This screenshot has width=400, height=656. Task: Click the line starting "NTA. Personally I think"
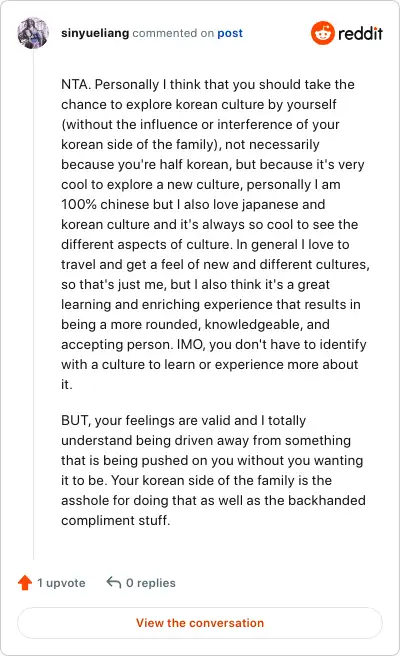(x=208, y=85)
